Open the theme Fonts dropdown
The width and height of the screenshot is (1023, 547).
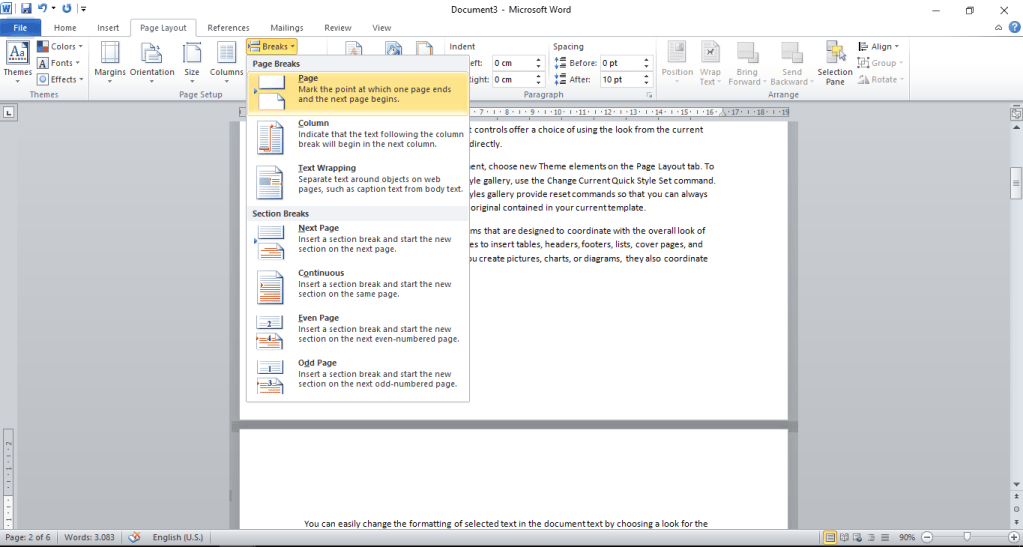(56, 63)
